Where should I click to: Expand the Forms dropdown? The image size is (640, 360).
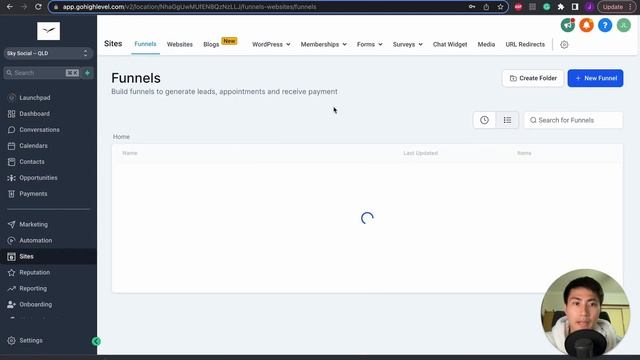pyautogui.click(x=369, y=44)
